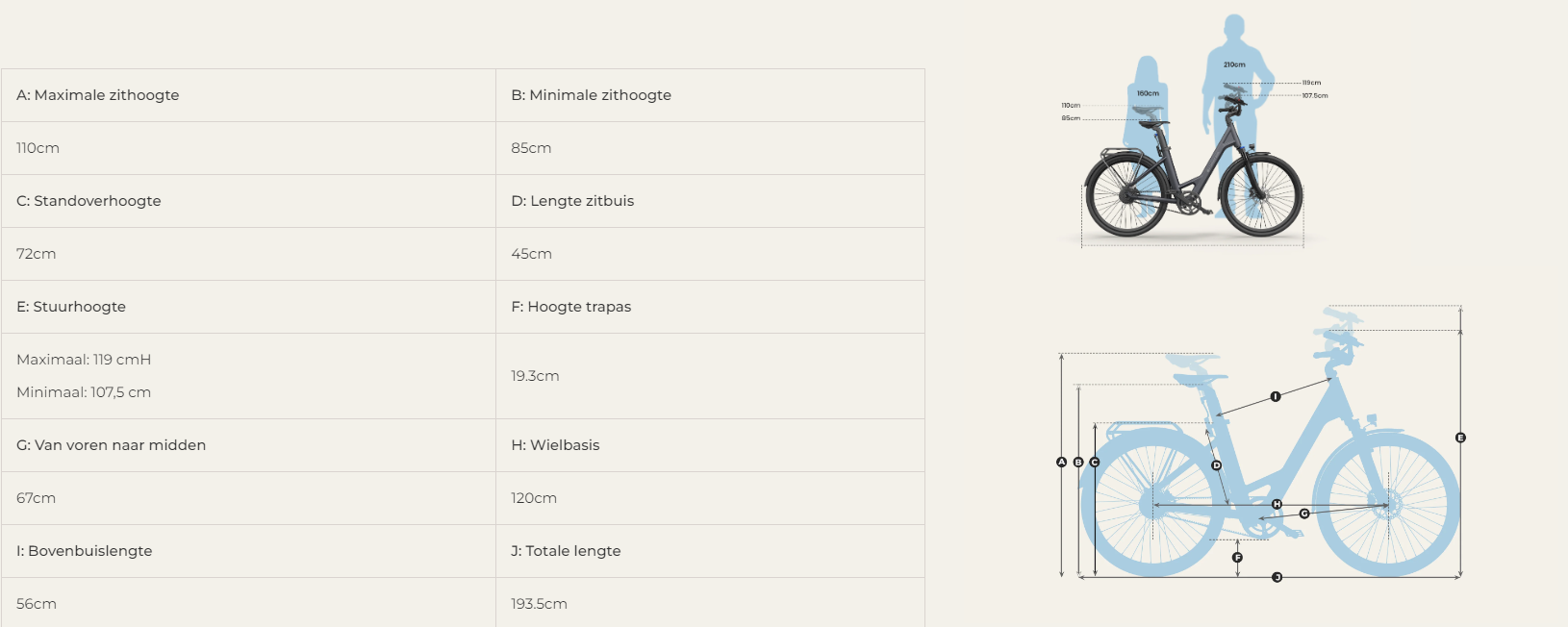Select the circled G marker near the crank
The height and width of the screenshot is (627, 1568).
[x=1304, y=514]
